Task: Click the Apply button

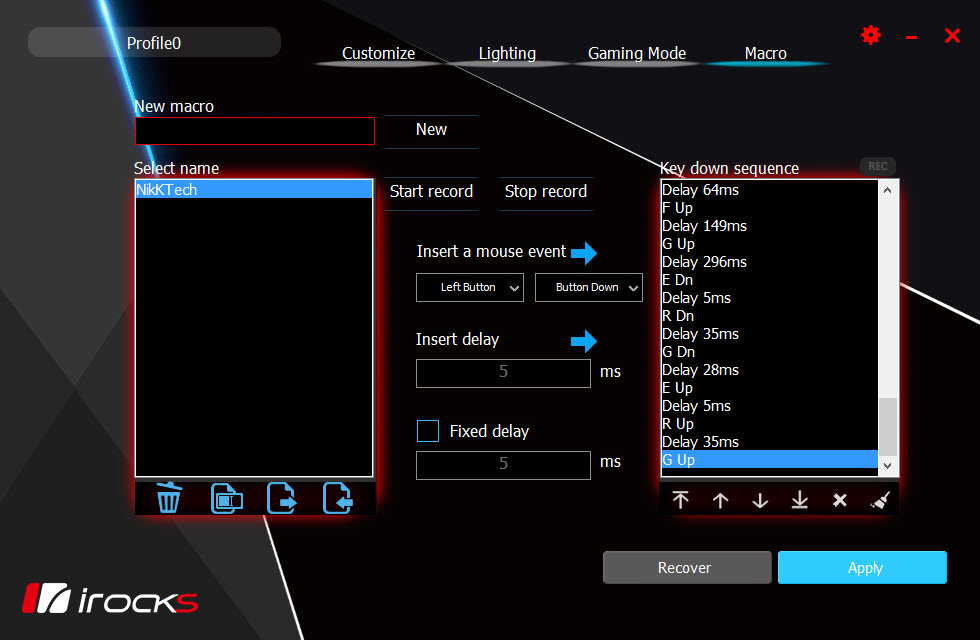Action: 862,568
